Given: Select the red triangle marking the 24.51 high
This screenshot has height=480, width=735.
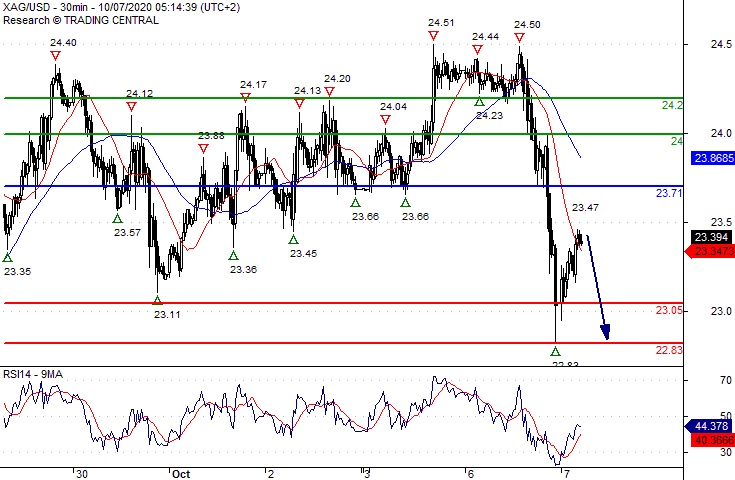Looking at the screenshot, I should click(x=434, y=36).
